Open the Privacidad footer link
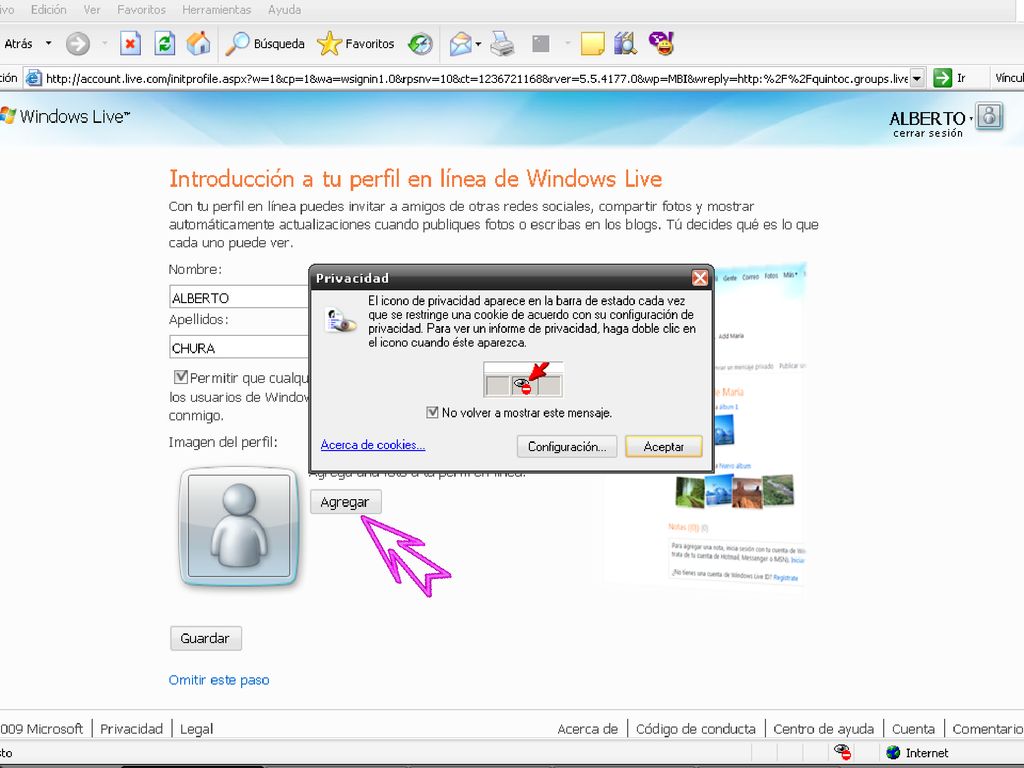 (x=131, y=729)
